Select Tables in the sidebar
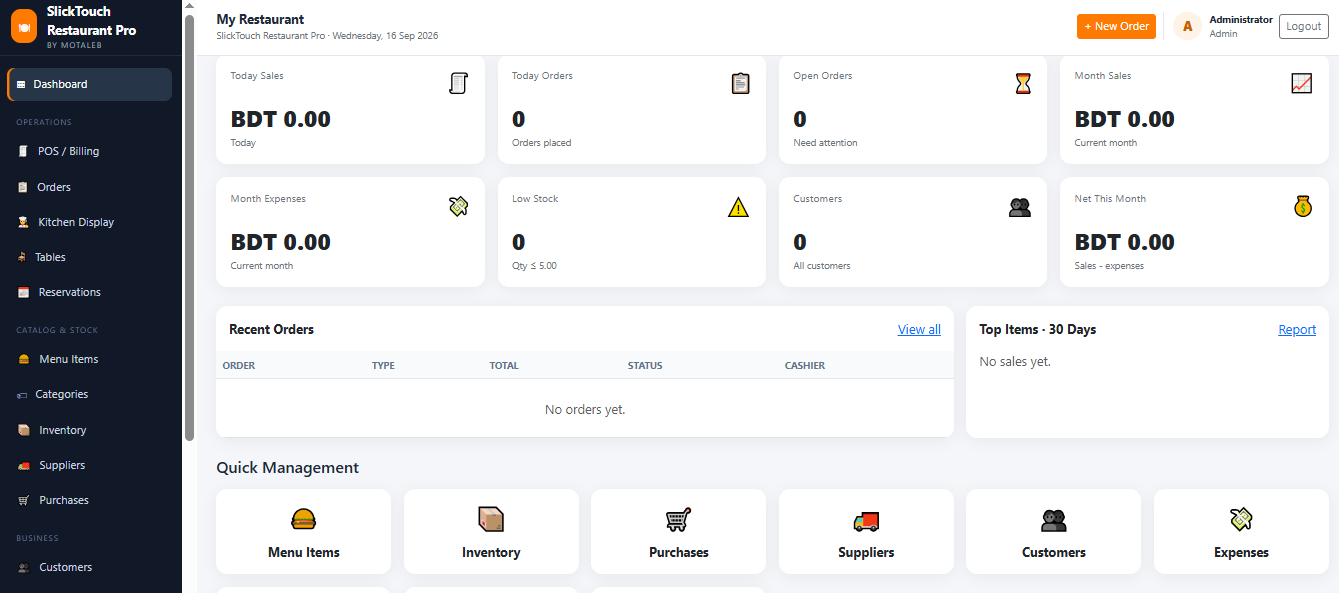Viewport: 1339px width, 593px height. coord(90,257)
